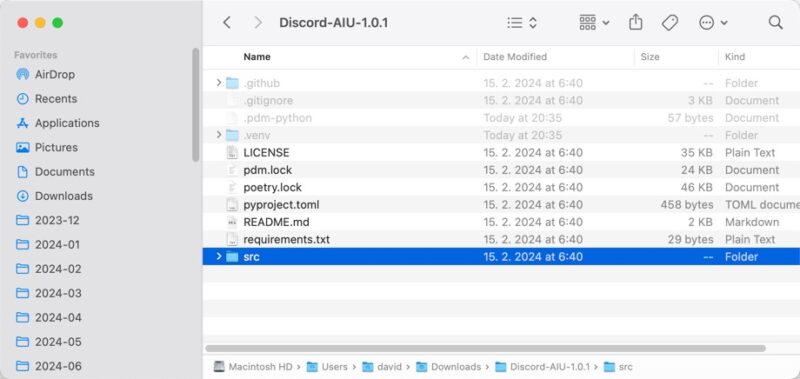Sort by Date Modified column header

pos(515,57)
